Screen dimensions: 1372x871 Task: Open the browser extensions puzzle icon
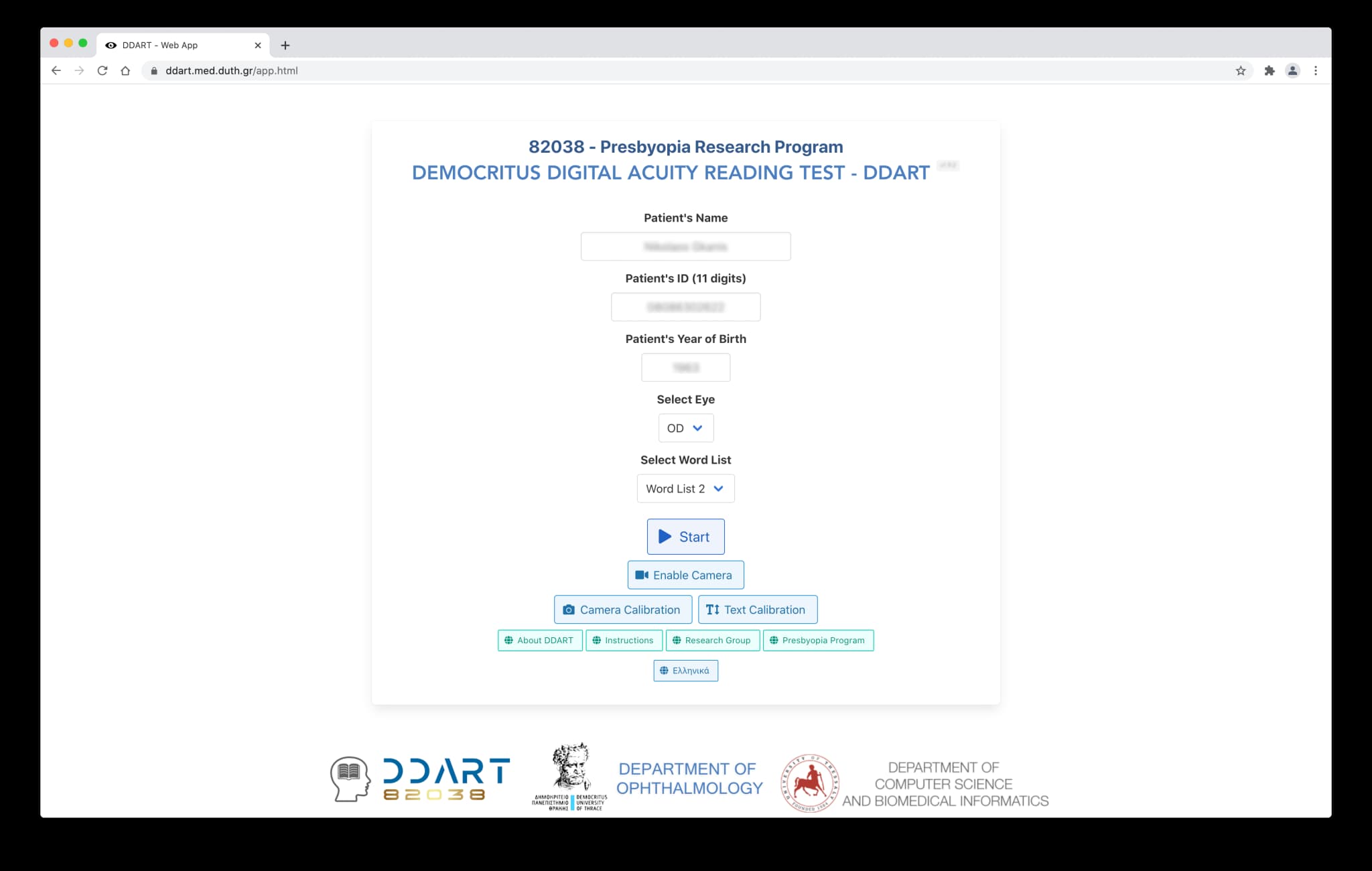click(x=1269, y=70)
